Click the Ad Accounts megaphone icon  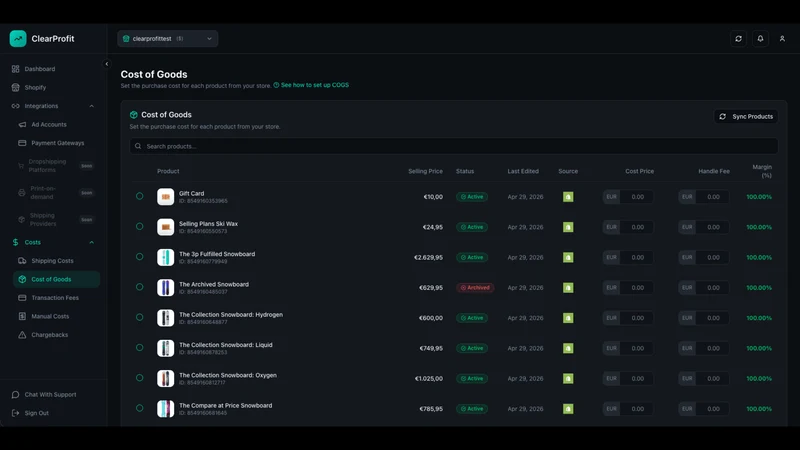coord(22,124)
